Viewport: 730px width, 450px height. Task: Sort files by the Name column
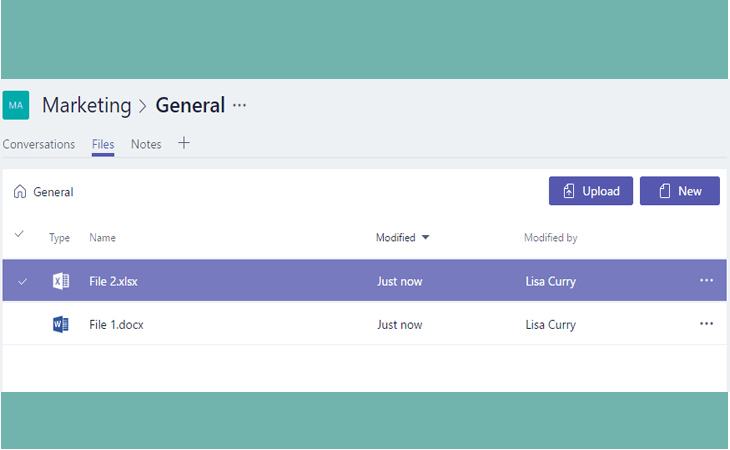[x=102, y=238]
